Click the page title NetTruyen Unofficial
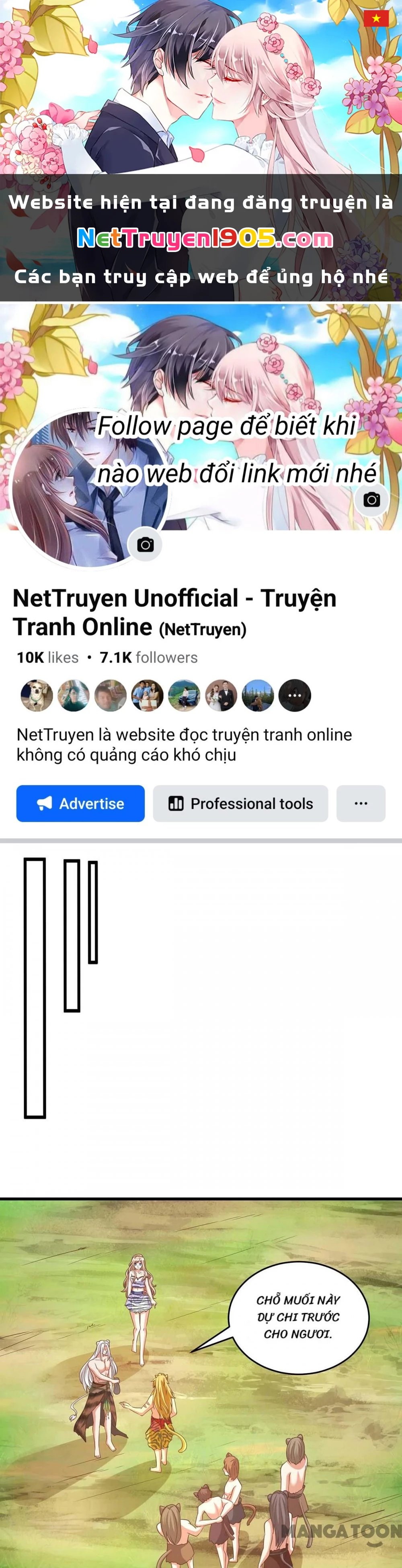Image resolution: width=402 pixels, height=1568 pixels. [x=175, y=612]
